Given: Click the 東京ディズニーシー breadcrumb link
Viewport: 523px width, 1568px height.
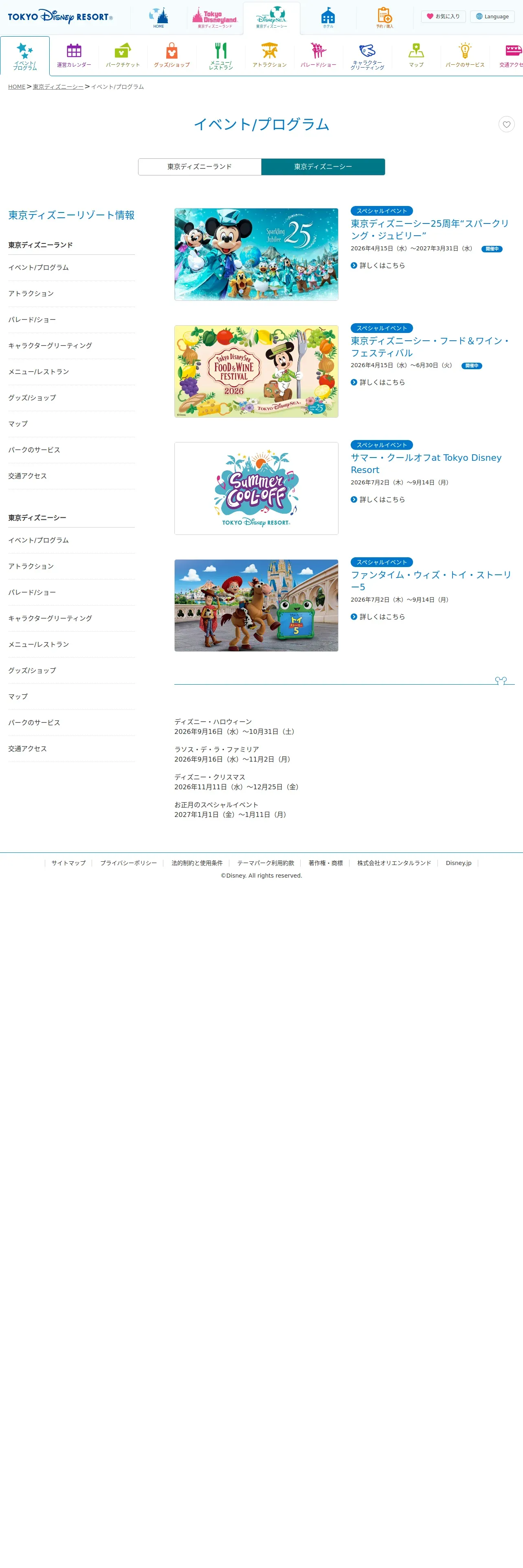Looking at the screenshot, I should (58, 87).
